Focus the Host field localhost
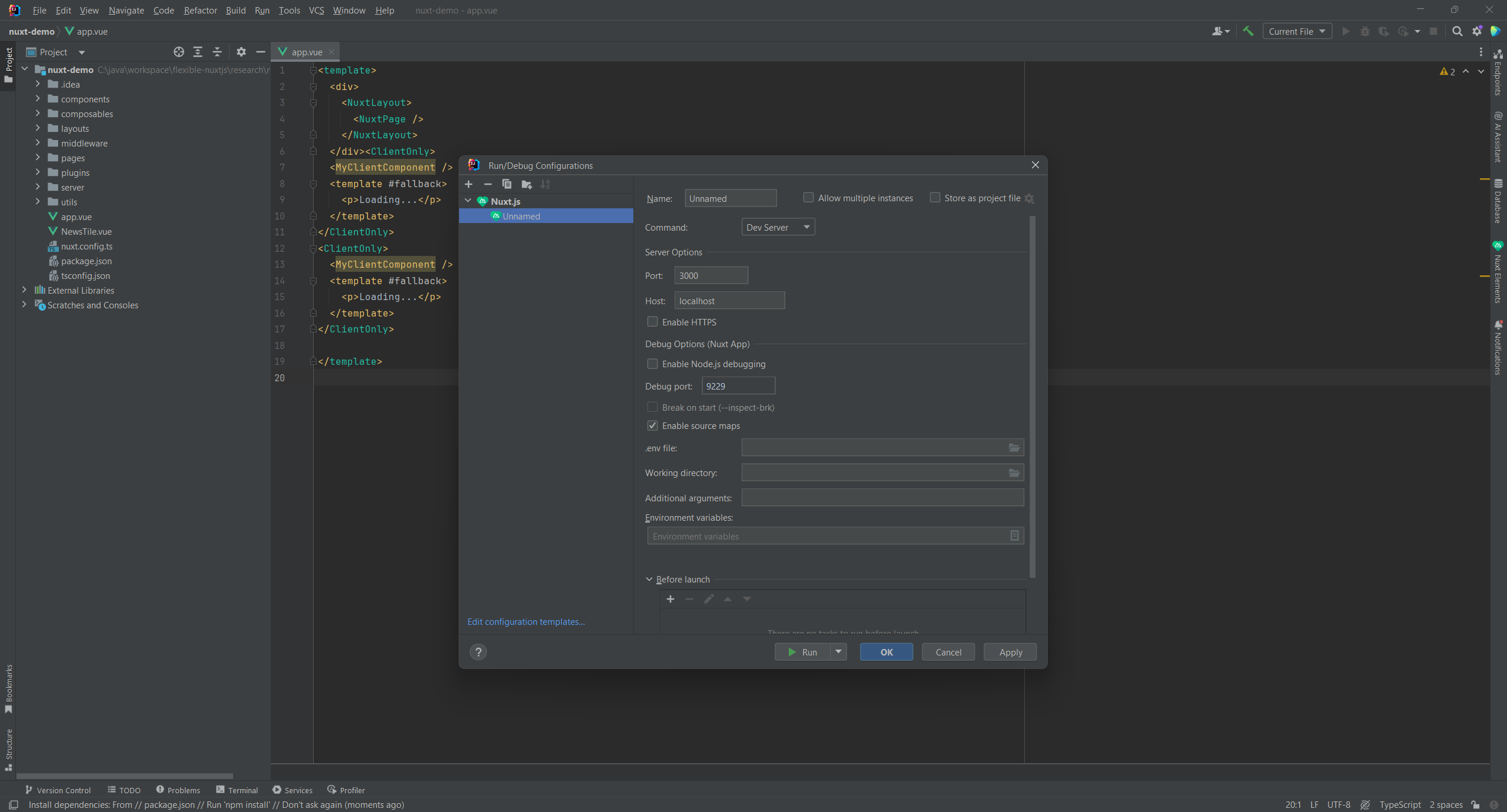This screenshot has width=1507, height=812. pos(729,301)
